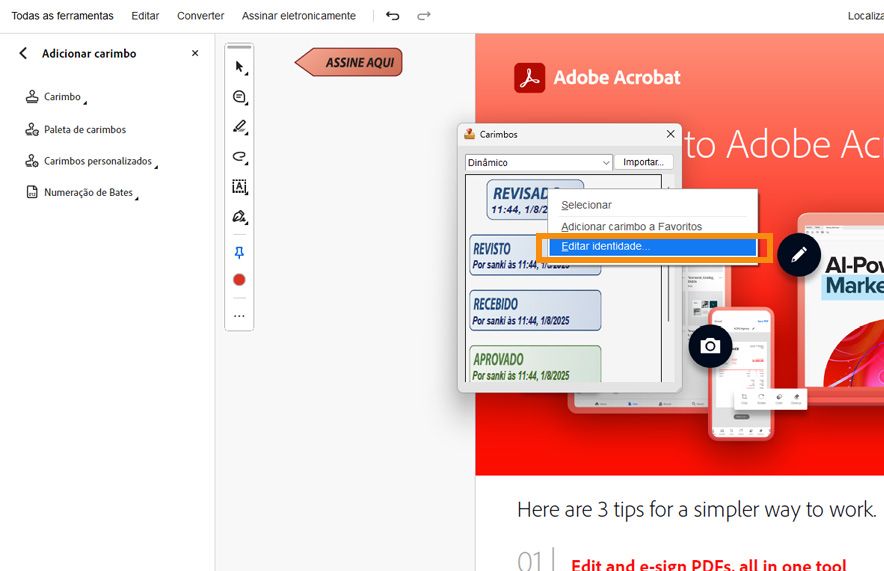The width and height of the screenshot is (884, 571).
Task: Open the sign fountain pen tool
Action: [x=240, y=216]
